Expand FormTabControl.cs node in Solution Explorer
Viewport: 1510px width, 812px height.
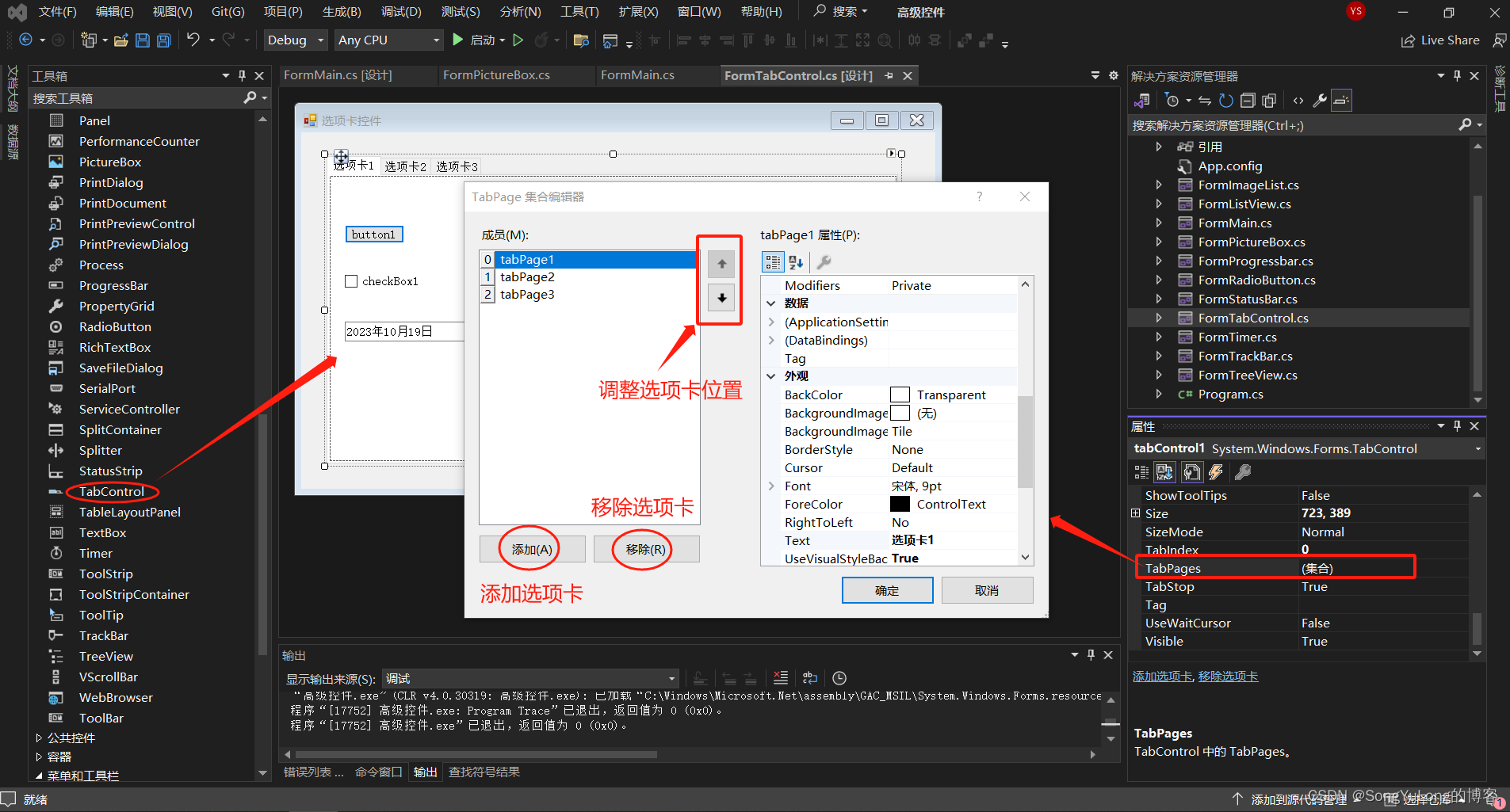[1159, 318]
